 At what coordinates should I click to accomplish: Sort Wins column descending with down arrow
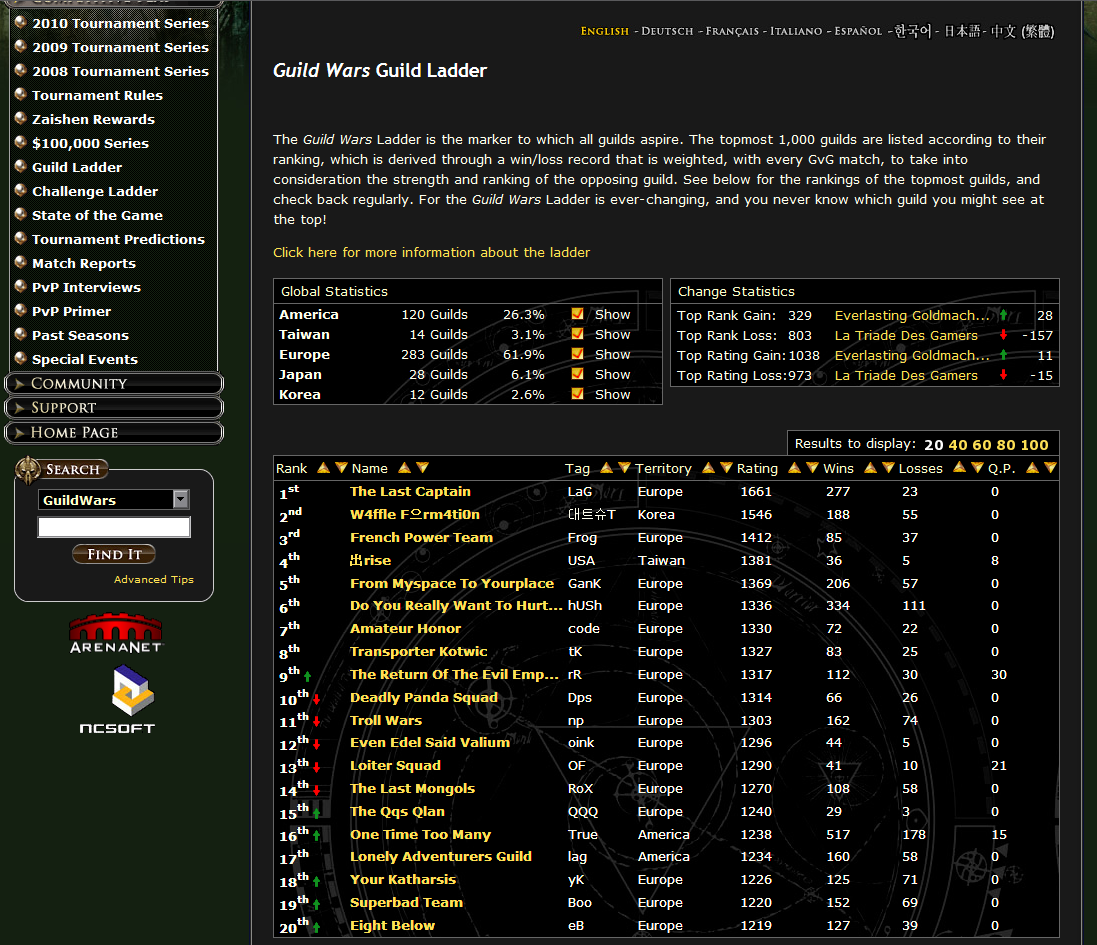(x=889, y=468)
